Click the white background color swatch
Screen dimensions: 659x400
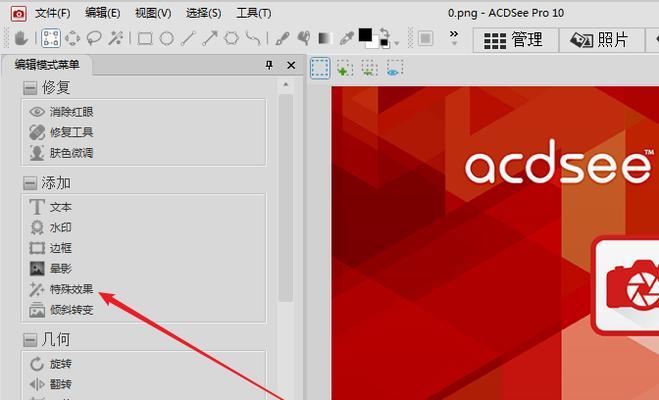(x=374, y=45)
